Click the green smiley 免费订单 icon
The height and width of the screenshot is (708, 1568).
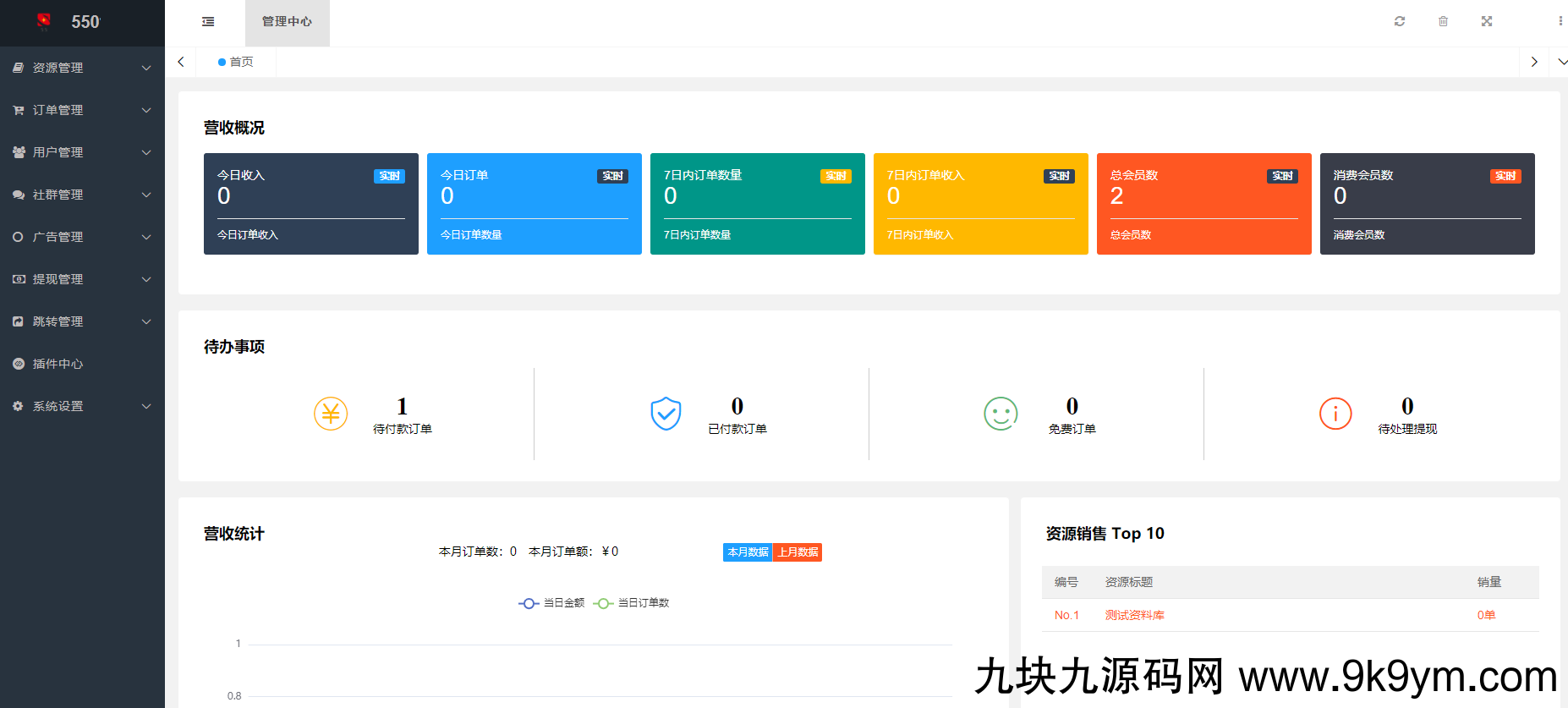pyautogui.click(x=1001, y=414)
